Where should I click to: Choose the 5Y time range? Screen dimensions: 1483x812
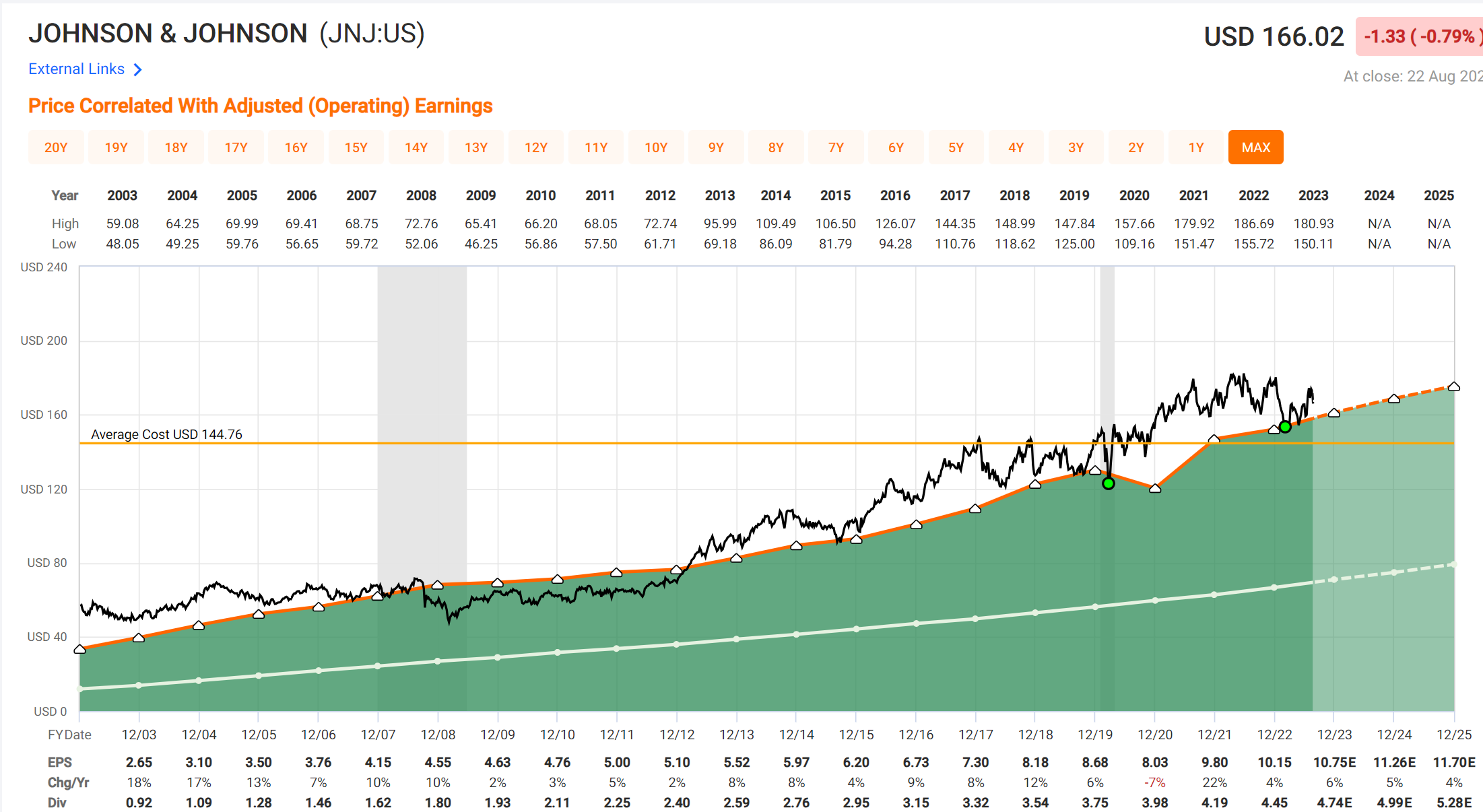(x=956, y=147)
